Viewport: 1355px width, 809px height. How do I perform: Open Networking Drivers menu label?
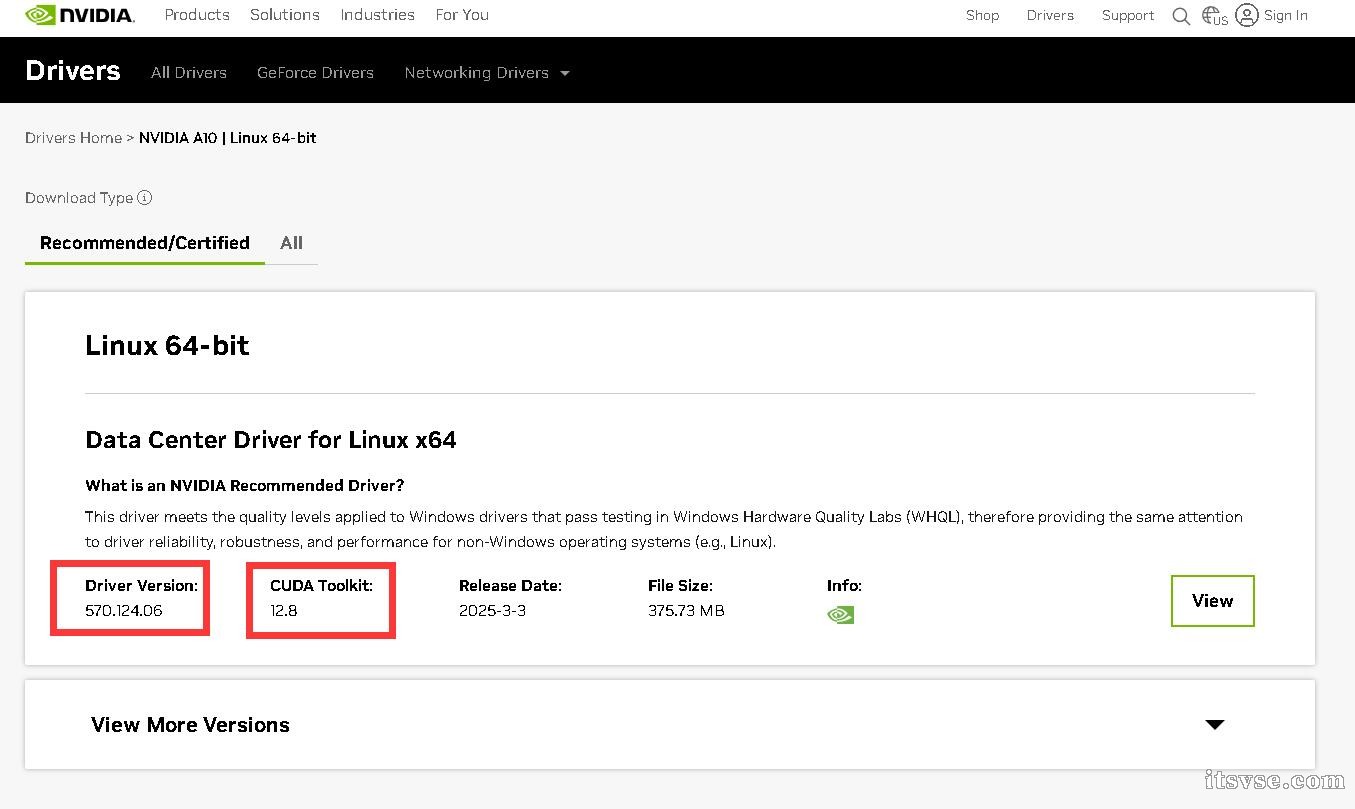tap(476, 73)
